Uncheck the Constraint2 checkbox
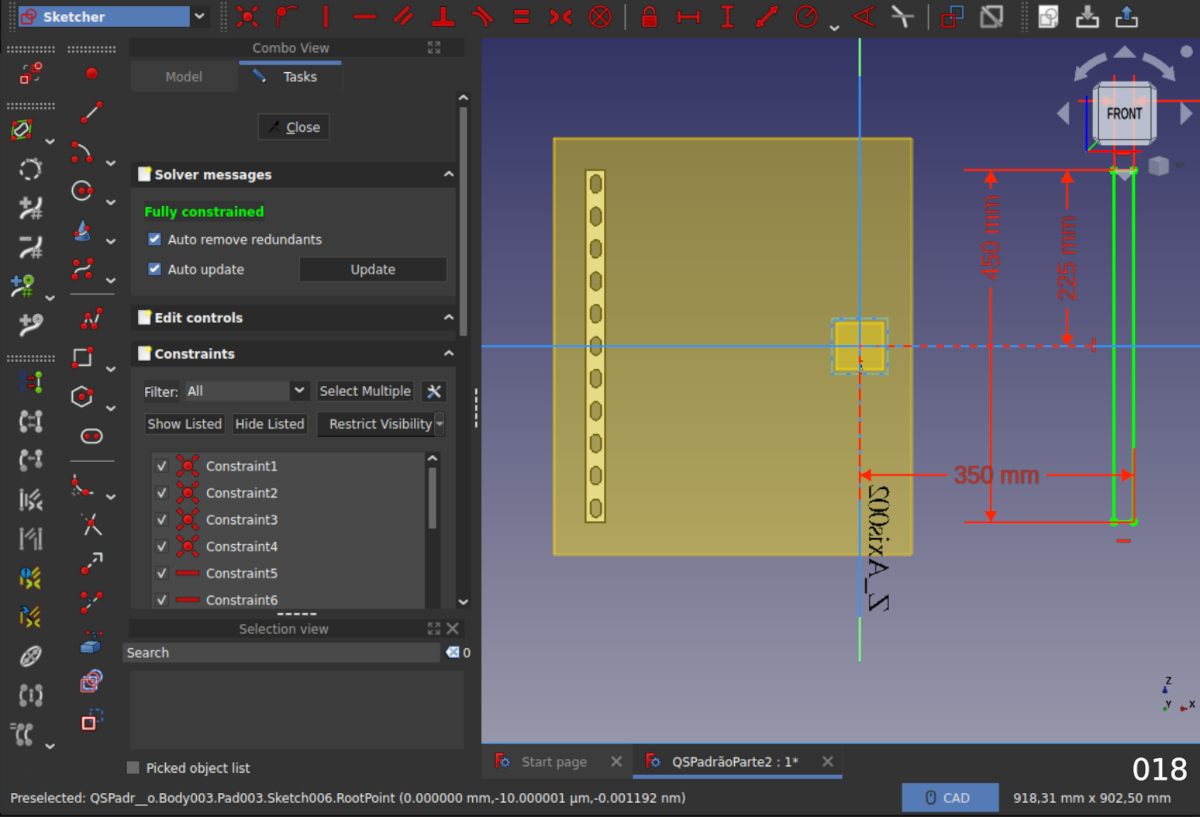This screenshot has height=817, width=1200. pyautogui.click(x=161, y=493)
